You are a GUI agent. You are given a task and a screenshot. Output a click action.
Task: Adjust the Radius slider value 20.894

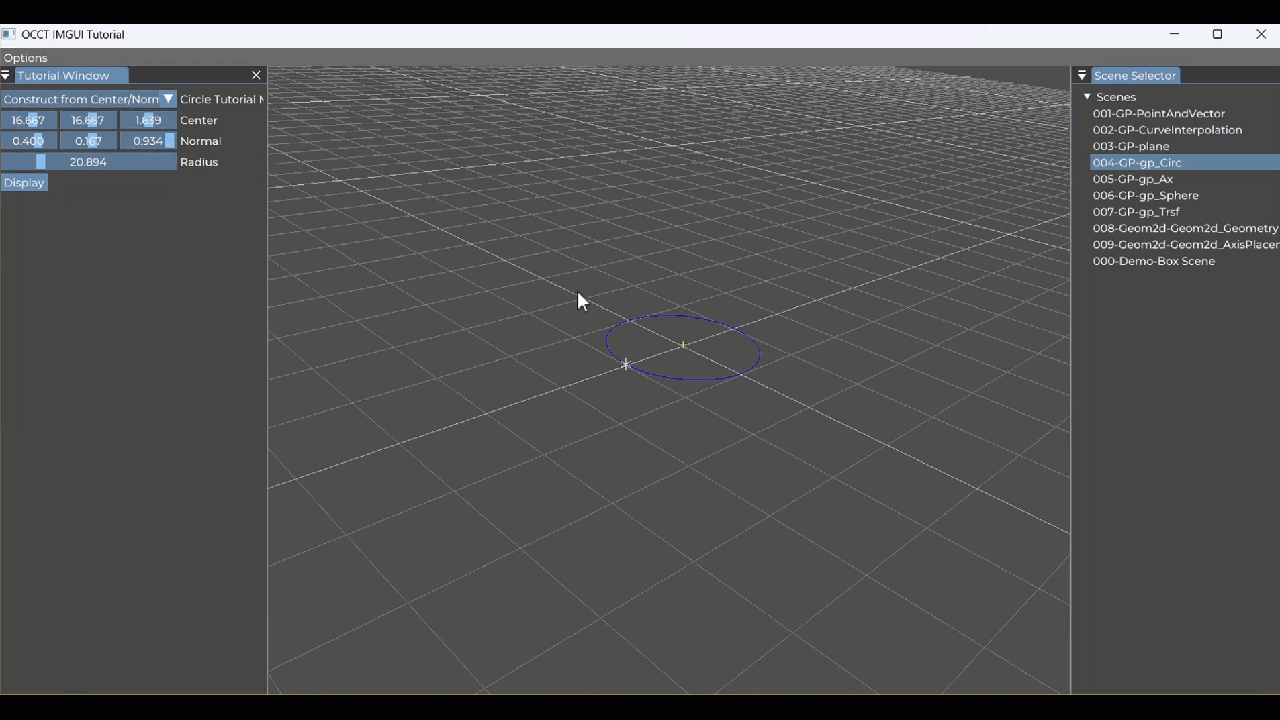click(88, 162)
